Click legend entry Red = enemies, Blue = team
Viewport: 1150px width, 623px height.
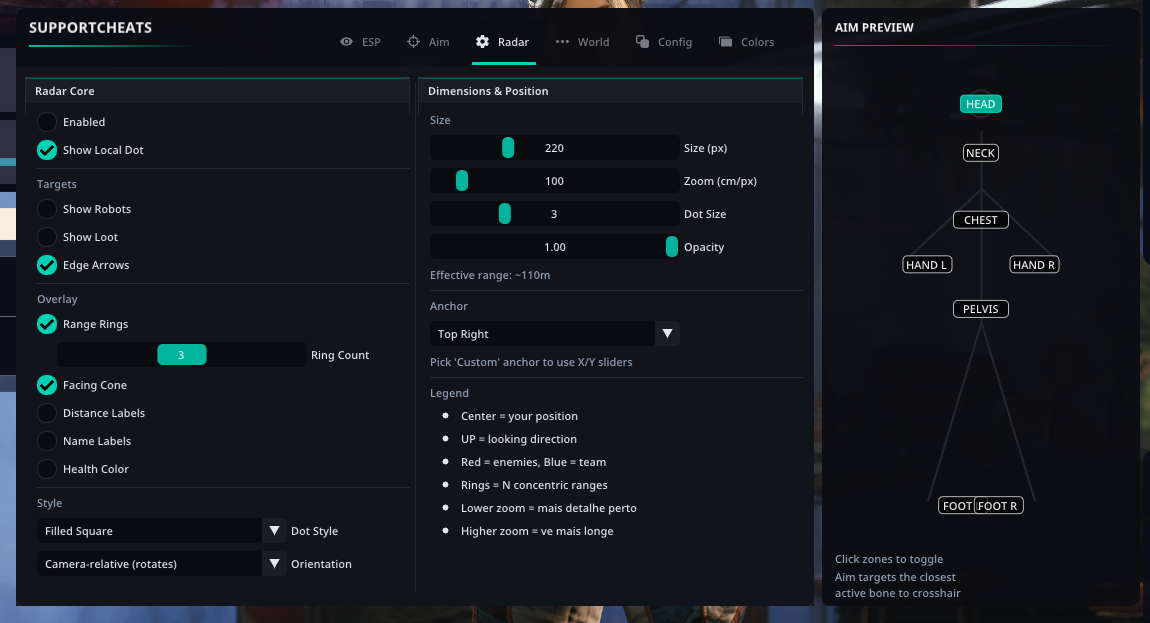coord(533,462)
